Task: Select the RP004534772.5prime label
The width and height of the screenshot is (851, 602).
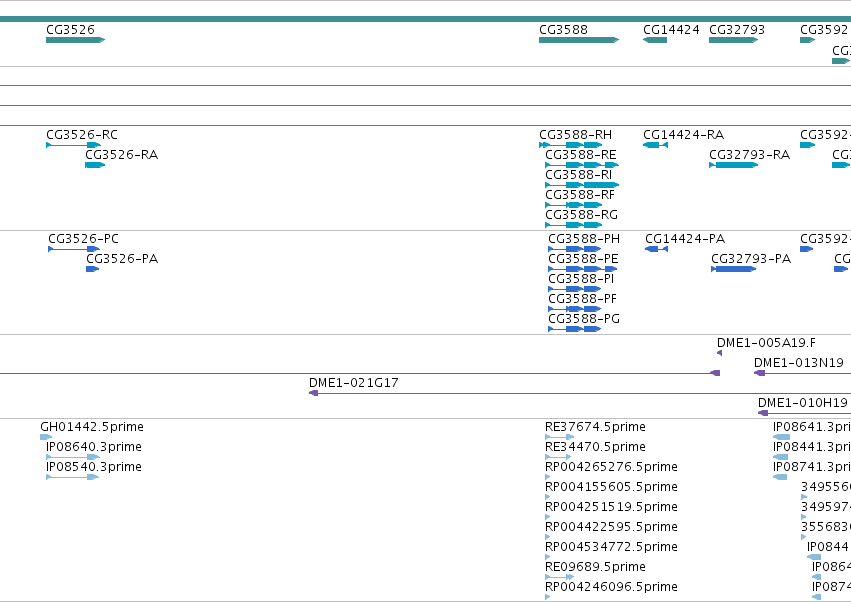Action: [x=611, y=548]
